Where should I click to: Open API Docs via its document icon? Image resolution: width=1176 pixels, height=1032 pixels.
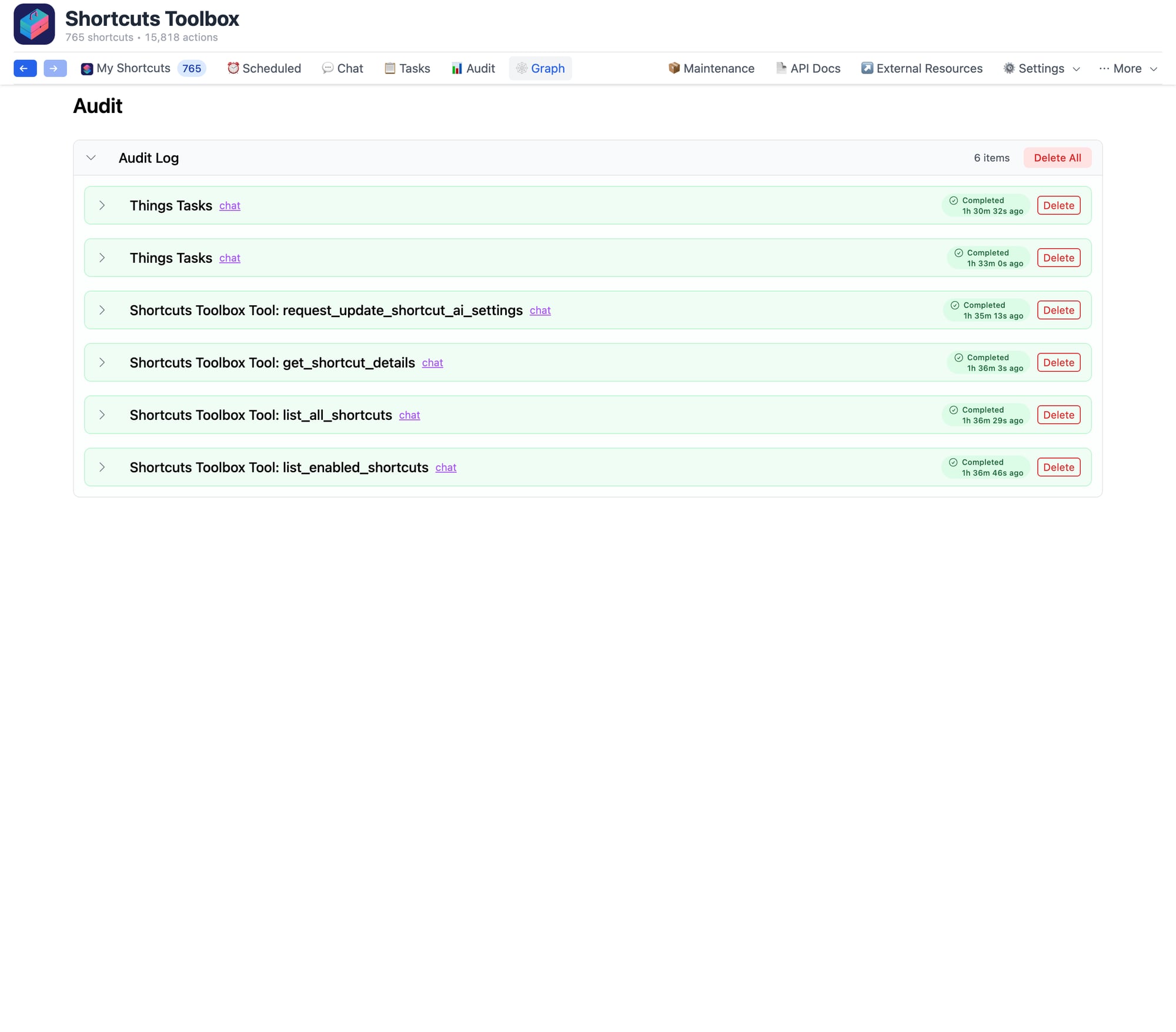coord(781,68)
